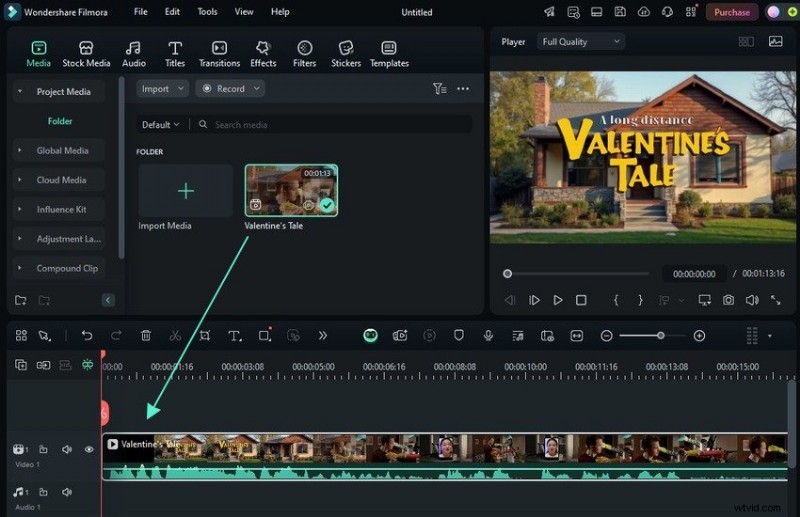Click the voiceover microphone icon
Viewport: 800px width, 517px height.
488,335
